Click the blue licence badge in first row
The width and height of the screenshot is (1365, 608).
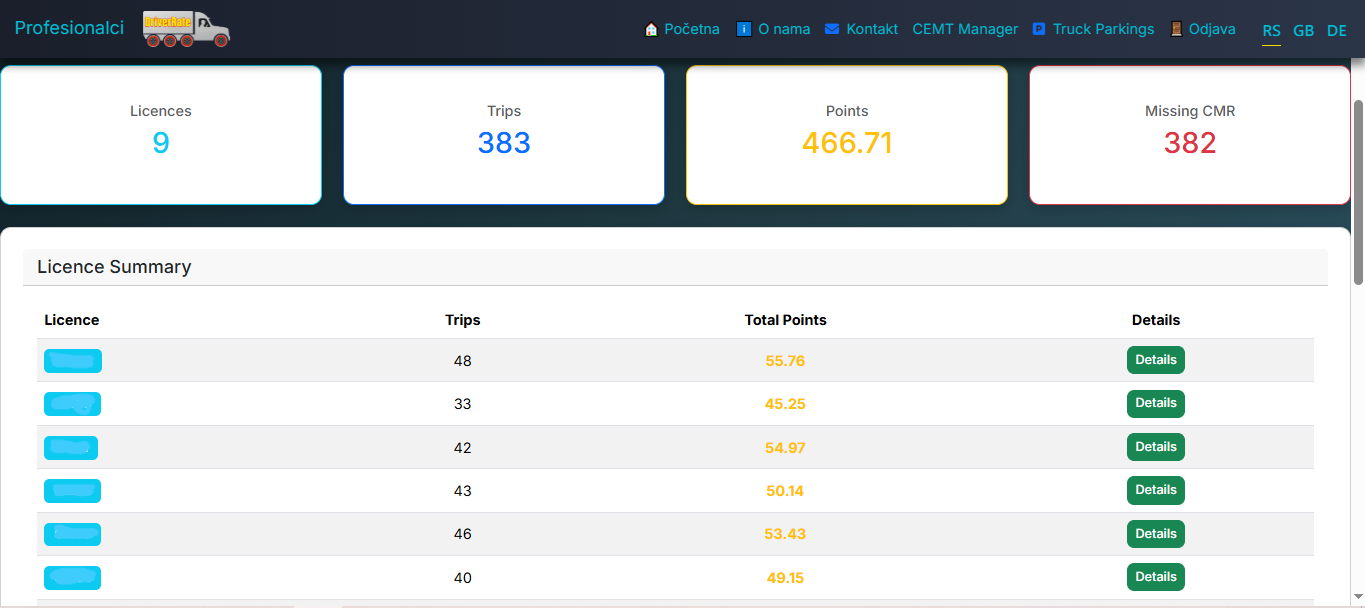click(x=73, y=361)
